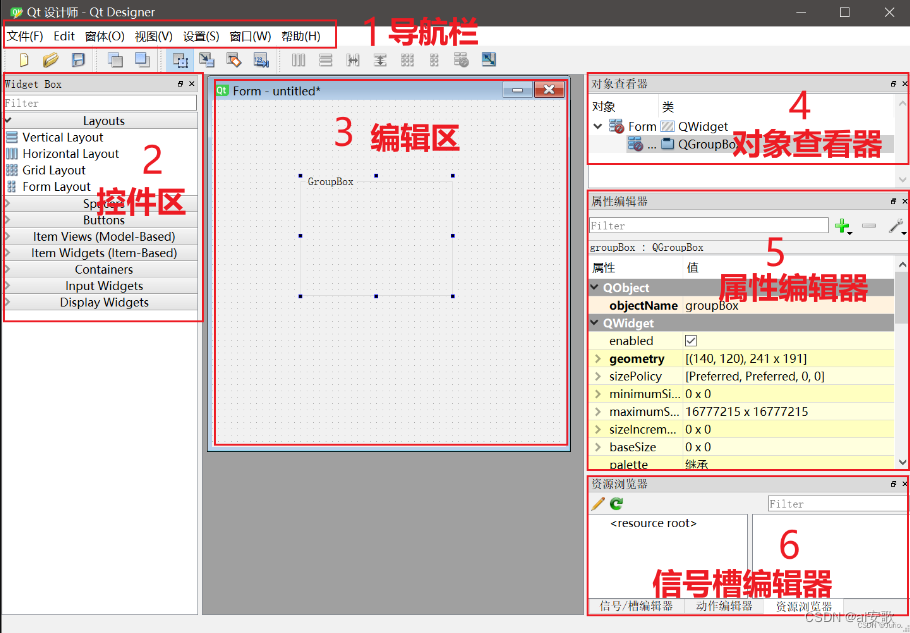Pick the Form Layout widget
The height and width of the screenshot is (633, 910).
(48, 187)
